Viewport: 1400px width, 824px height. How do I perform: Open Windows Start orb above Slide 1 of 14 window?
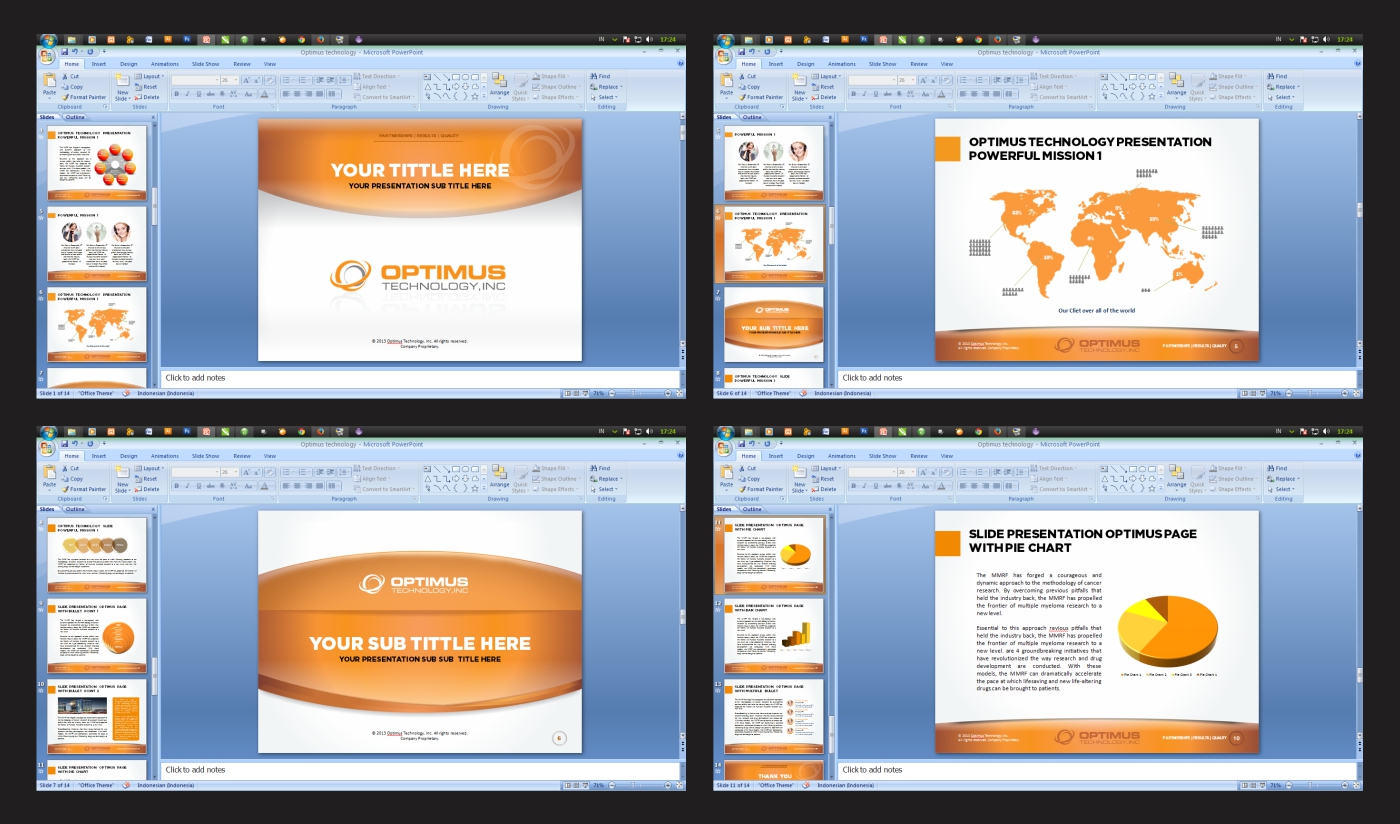(48, 41)
